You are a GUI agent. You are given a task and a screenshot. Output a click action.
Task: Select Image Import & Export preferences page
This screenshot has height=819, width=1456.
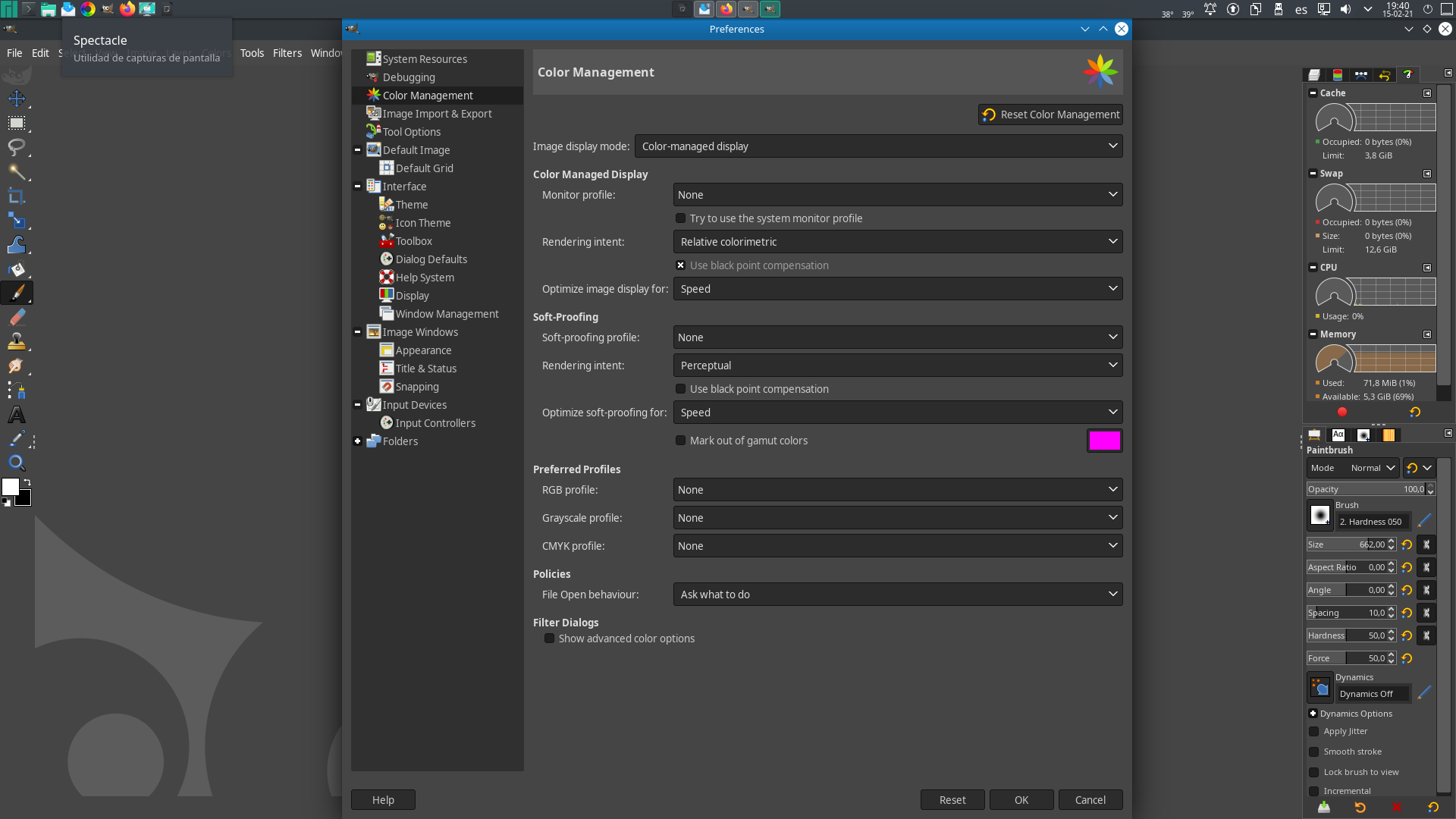click(x=437, y=114)
